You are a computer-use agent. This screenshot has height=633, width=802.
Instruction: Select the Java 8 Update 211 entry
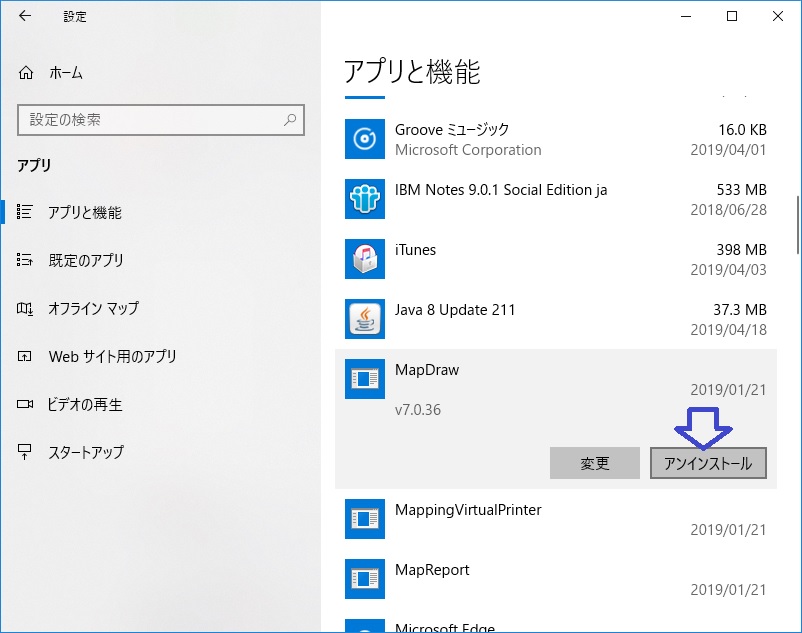455,310
